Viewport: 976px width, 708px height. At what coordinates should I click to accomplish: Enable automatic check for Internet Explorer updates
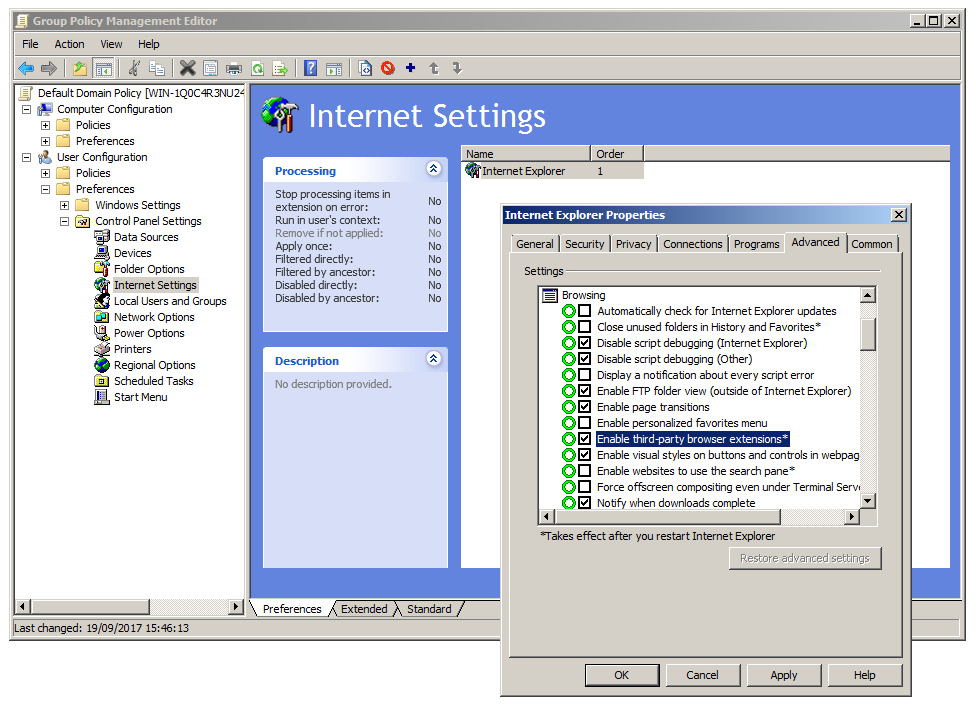pos(585,311)
